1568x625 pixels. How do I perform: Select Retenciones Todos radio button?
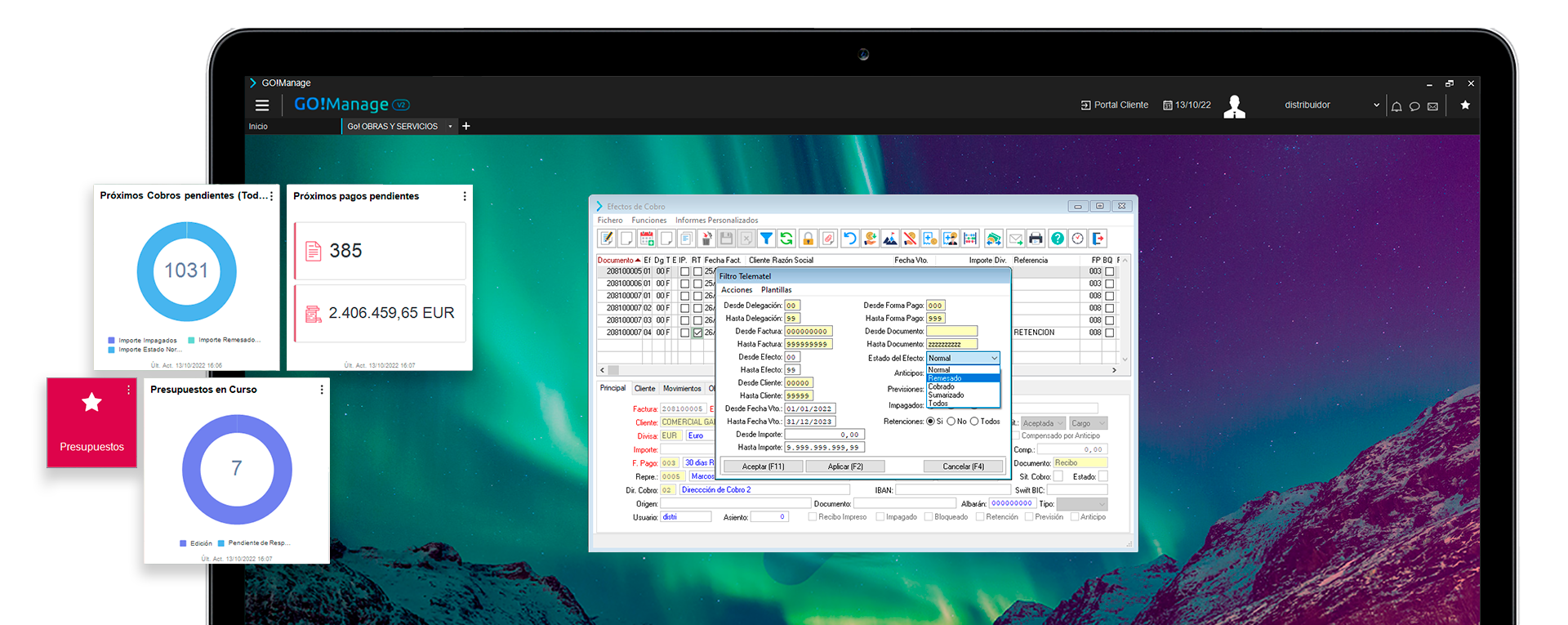point(974,422)
